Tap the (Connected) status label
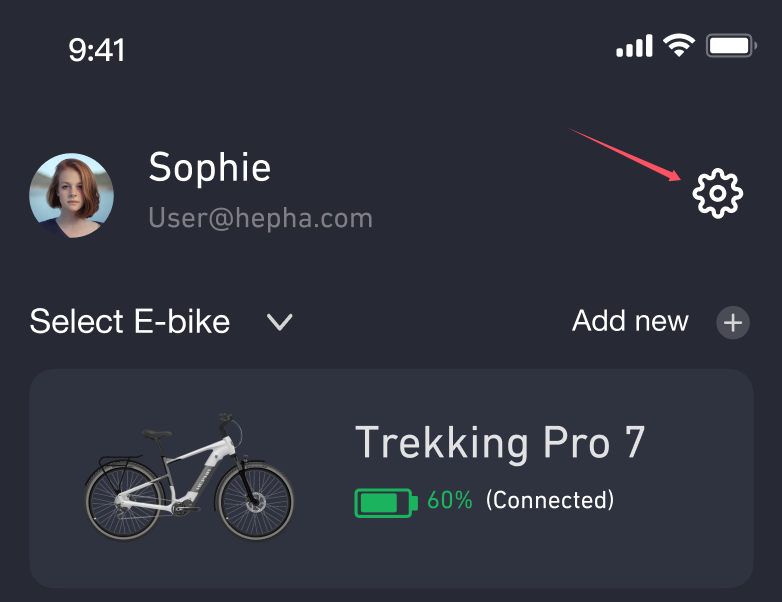The width and height of the screenshot is (782, 602). 550,500
